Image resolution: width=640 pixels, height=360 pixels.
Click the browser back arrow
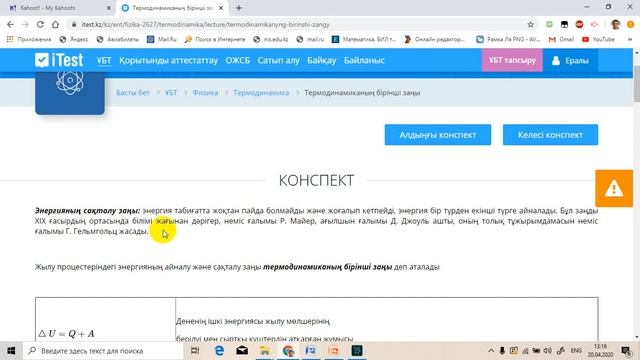click(10, 24)
